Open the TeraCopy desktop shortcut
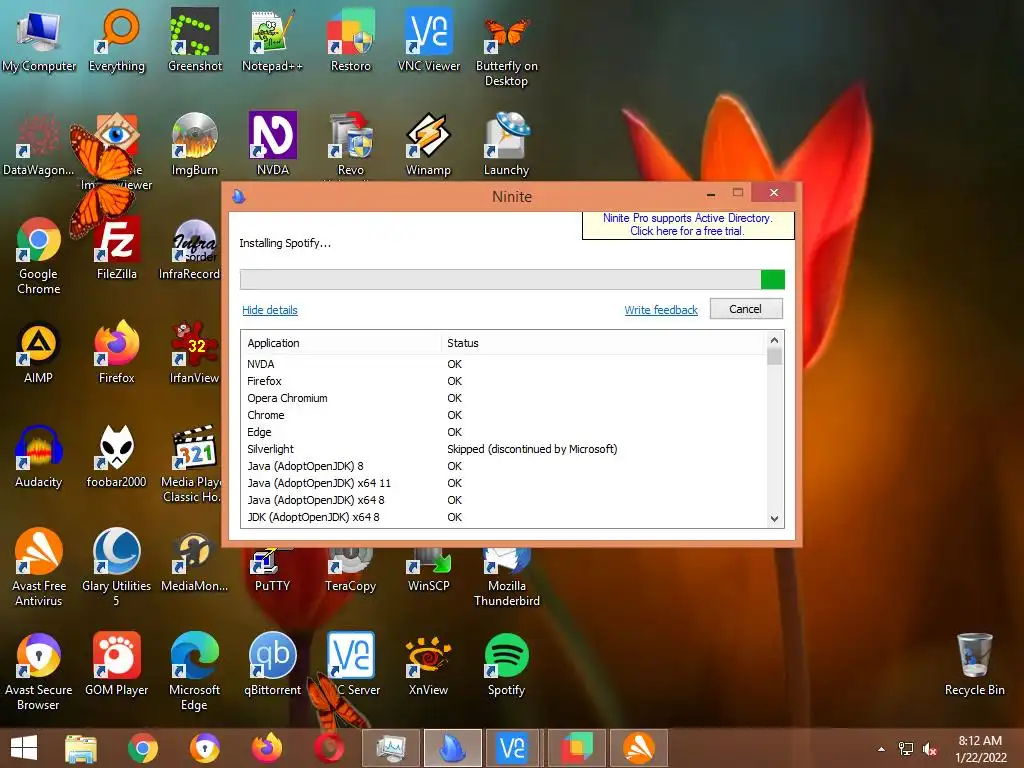 click(x=351, y=571)
